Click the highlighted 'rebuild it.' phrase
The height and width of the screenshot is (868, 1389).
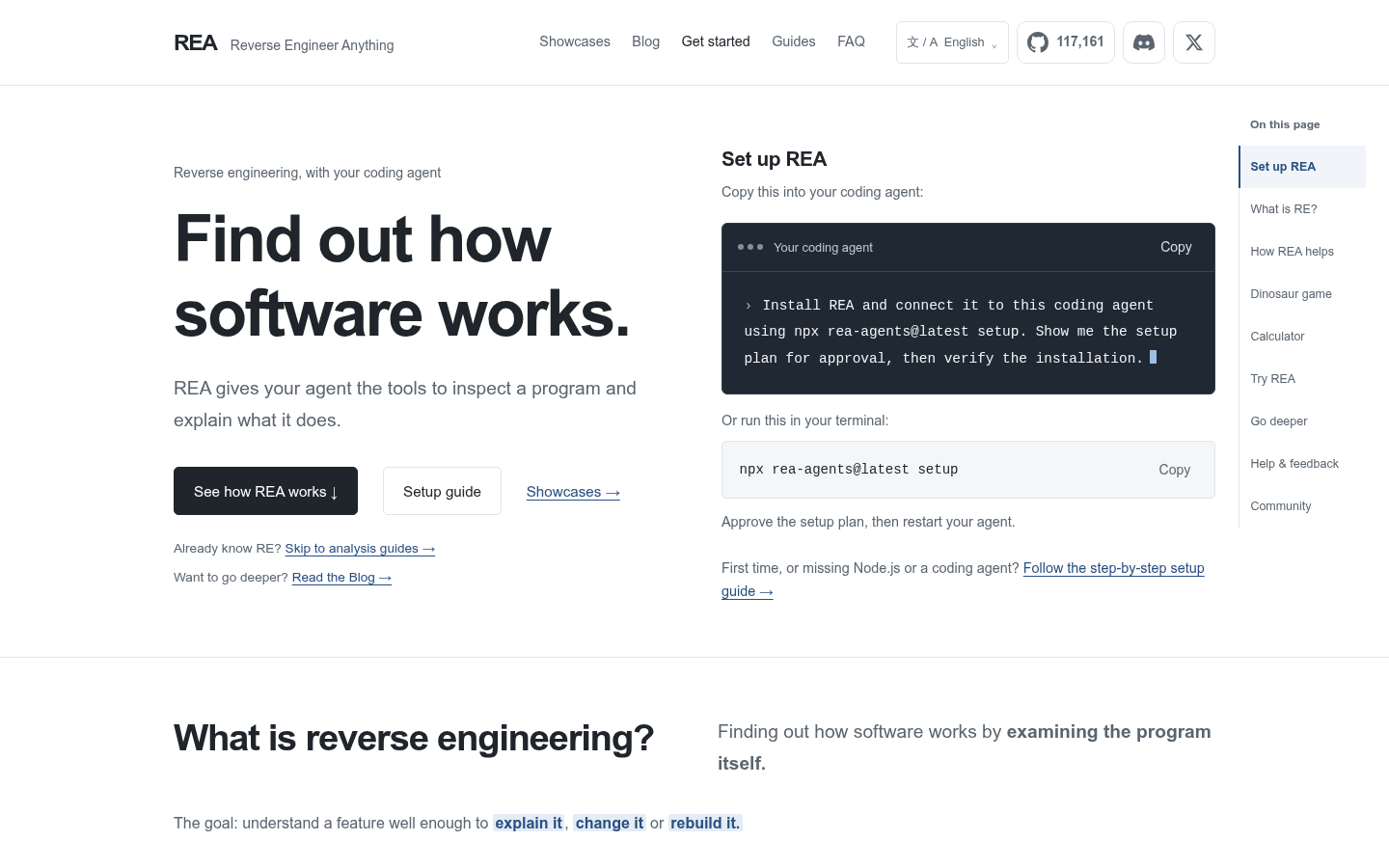click(x=705, y=823)
